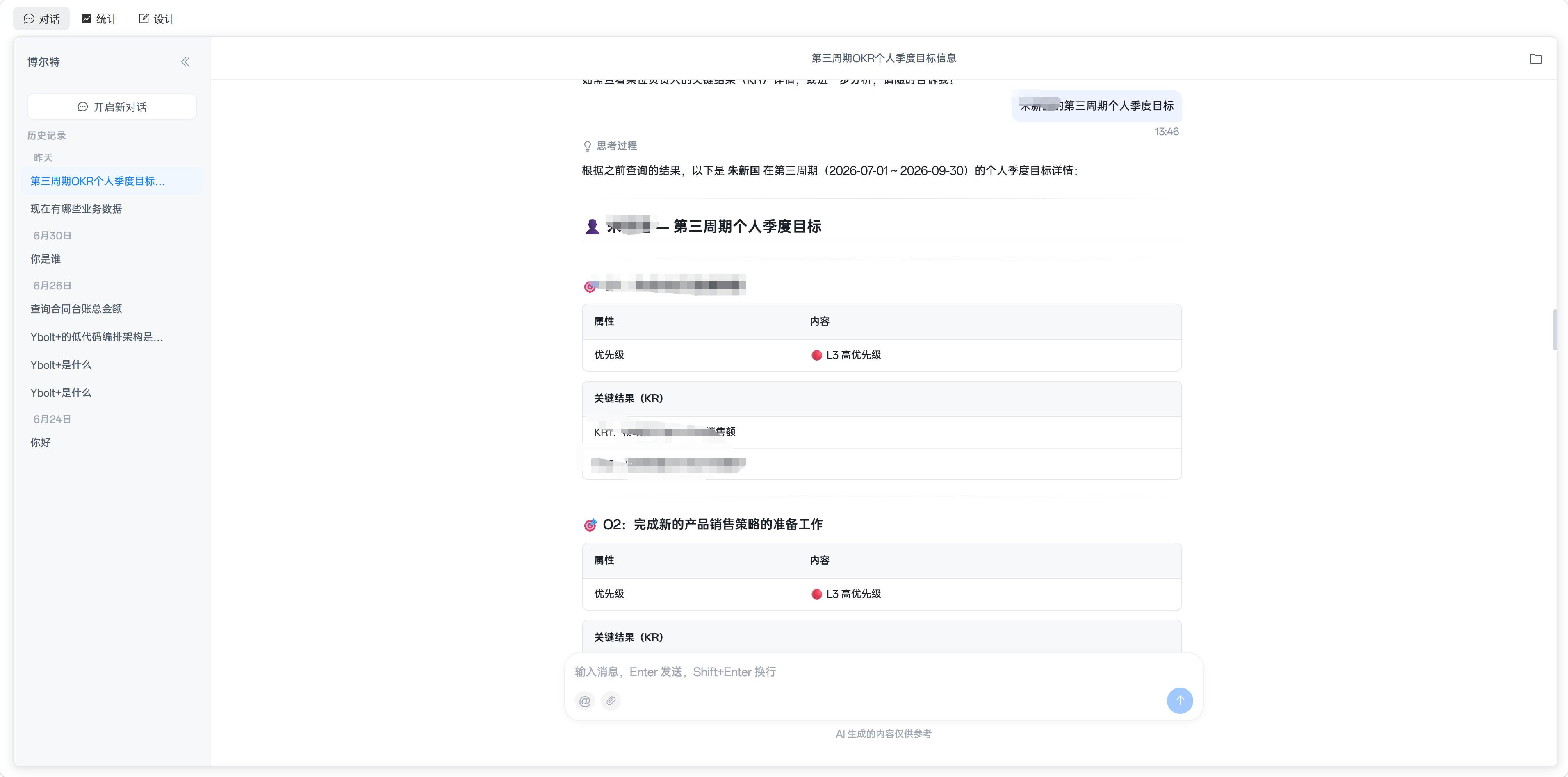Click the folder icon in the header
Screen dimensions: 1568x777
click(1536, 59)
